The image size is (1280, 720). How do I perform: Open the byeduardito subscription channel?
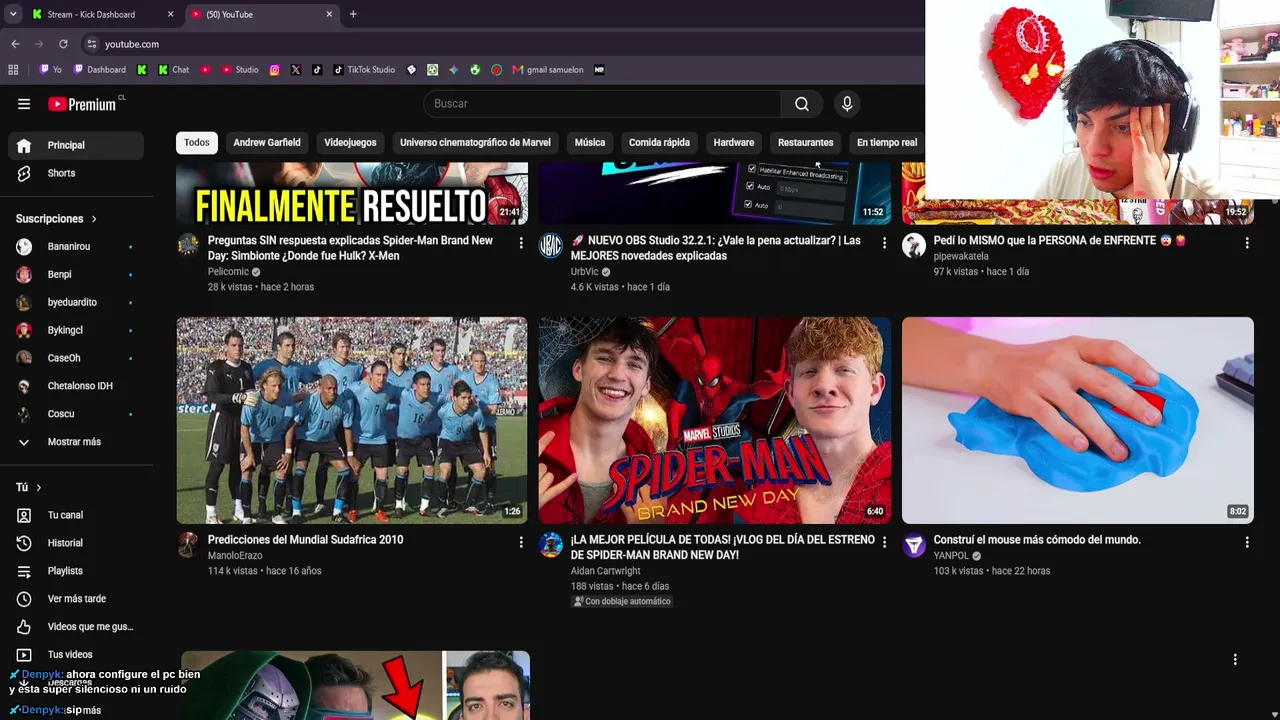[x=76, y=302]
